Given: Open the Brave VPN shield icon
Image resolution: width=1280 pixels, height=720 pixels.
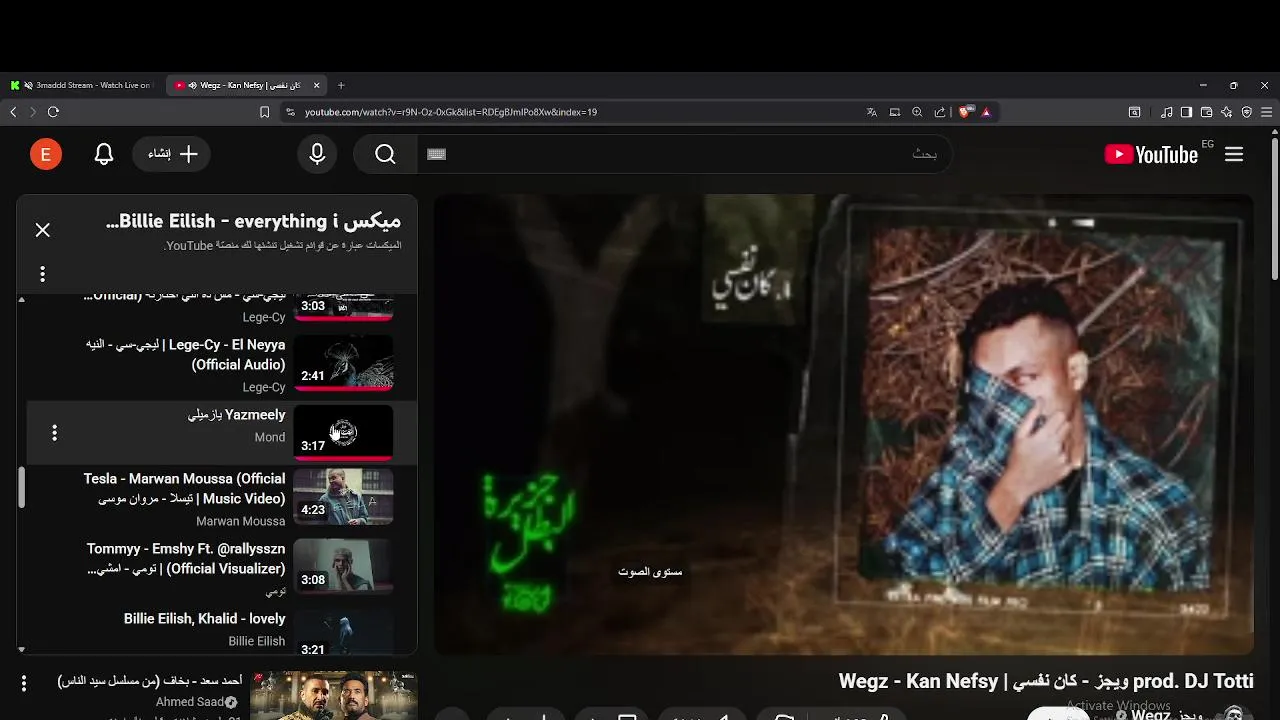Looking at the screenshot, I should [x=1247, y=112].
